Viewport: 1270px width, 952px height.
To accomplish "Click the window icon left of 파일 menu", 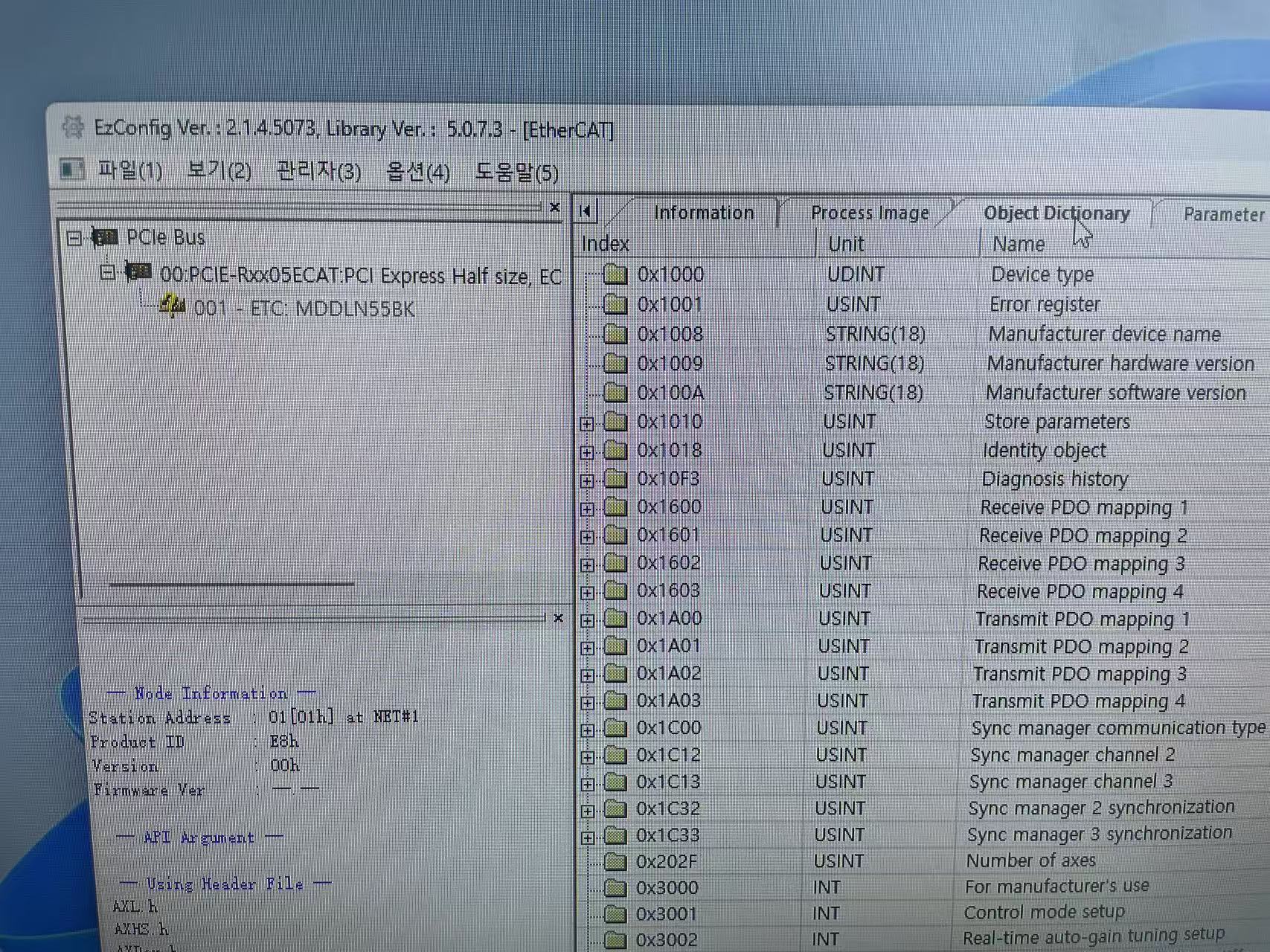I will click(72, 169).
